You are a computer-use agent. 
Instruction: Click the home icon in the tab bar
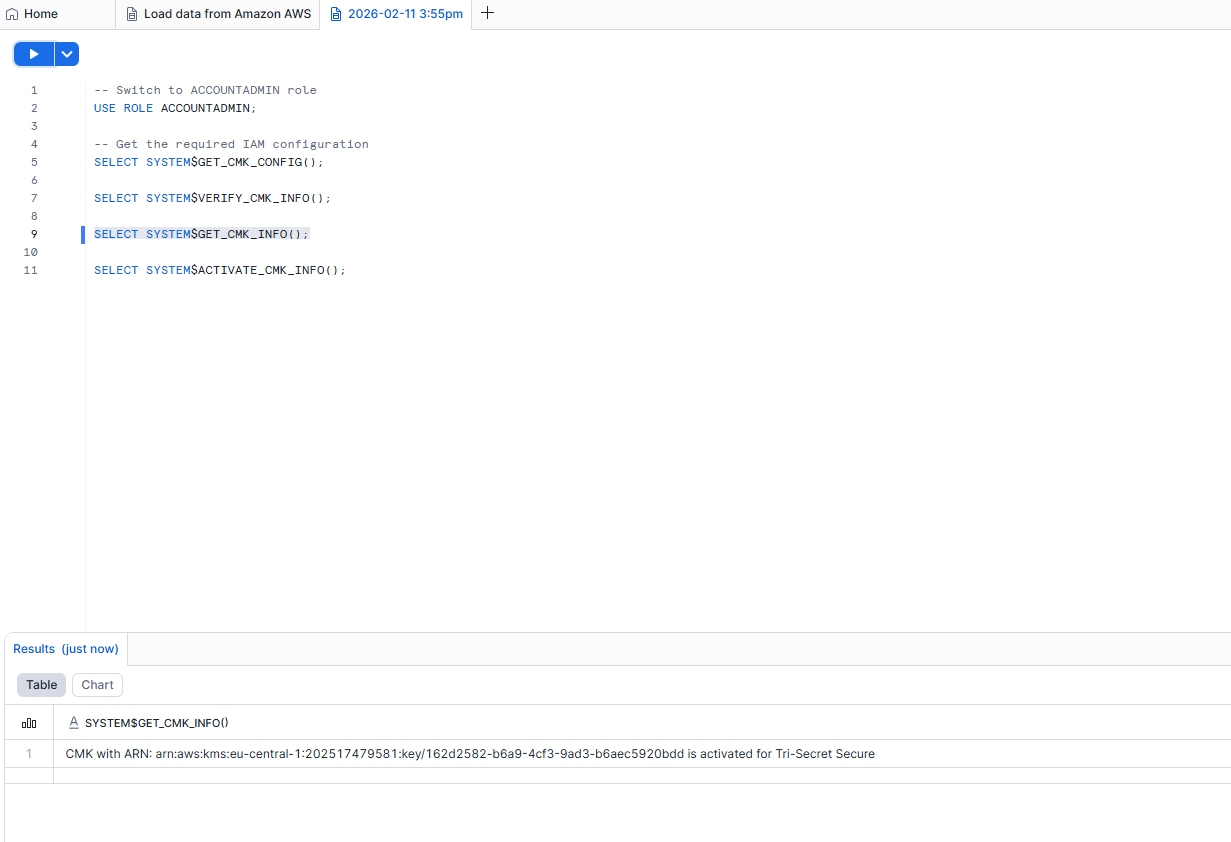[x=12, y=14]
